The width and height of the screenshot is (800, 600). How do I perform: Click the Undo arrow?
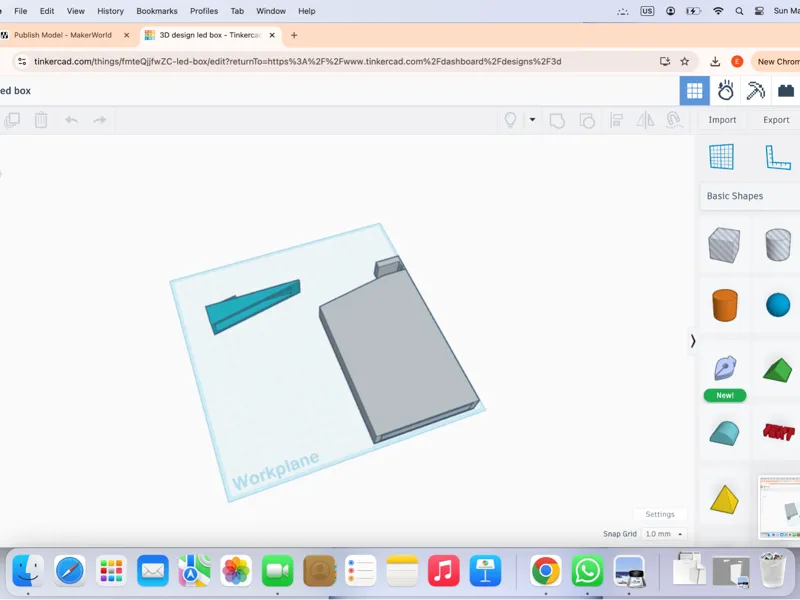[x=71, y=120]
